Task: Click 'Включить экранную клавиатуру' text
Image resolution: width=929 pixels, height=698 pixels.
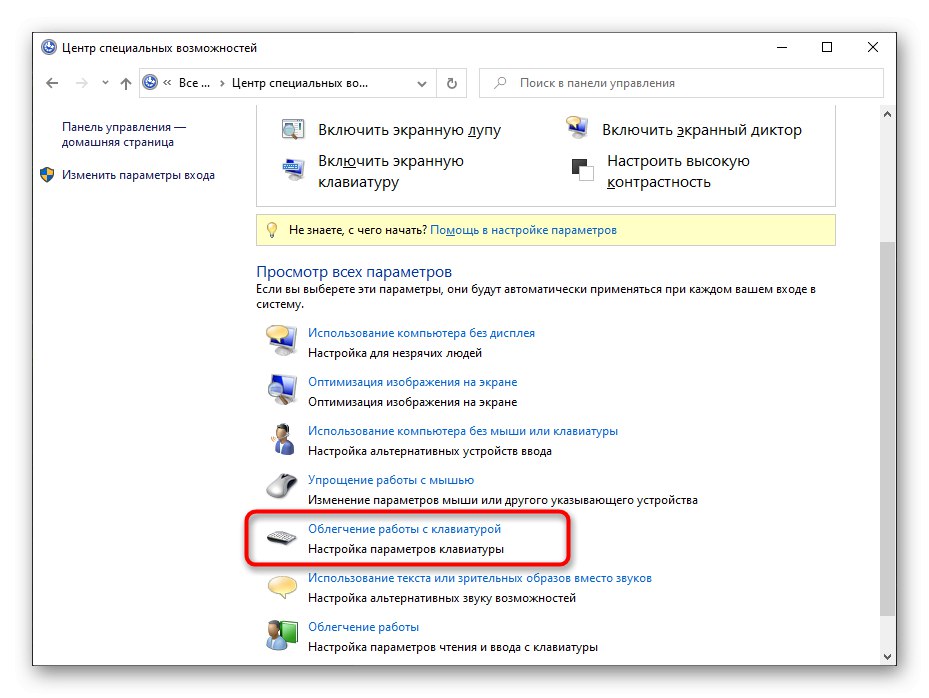Action: tap(390, 171)
